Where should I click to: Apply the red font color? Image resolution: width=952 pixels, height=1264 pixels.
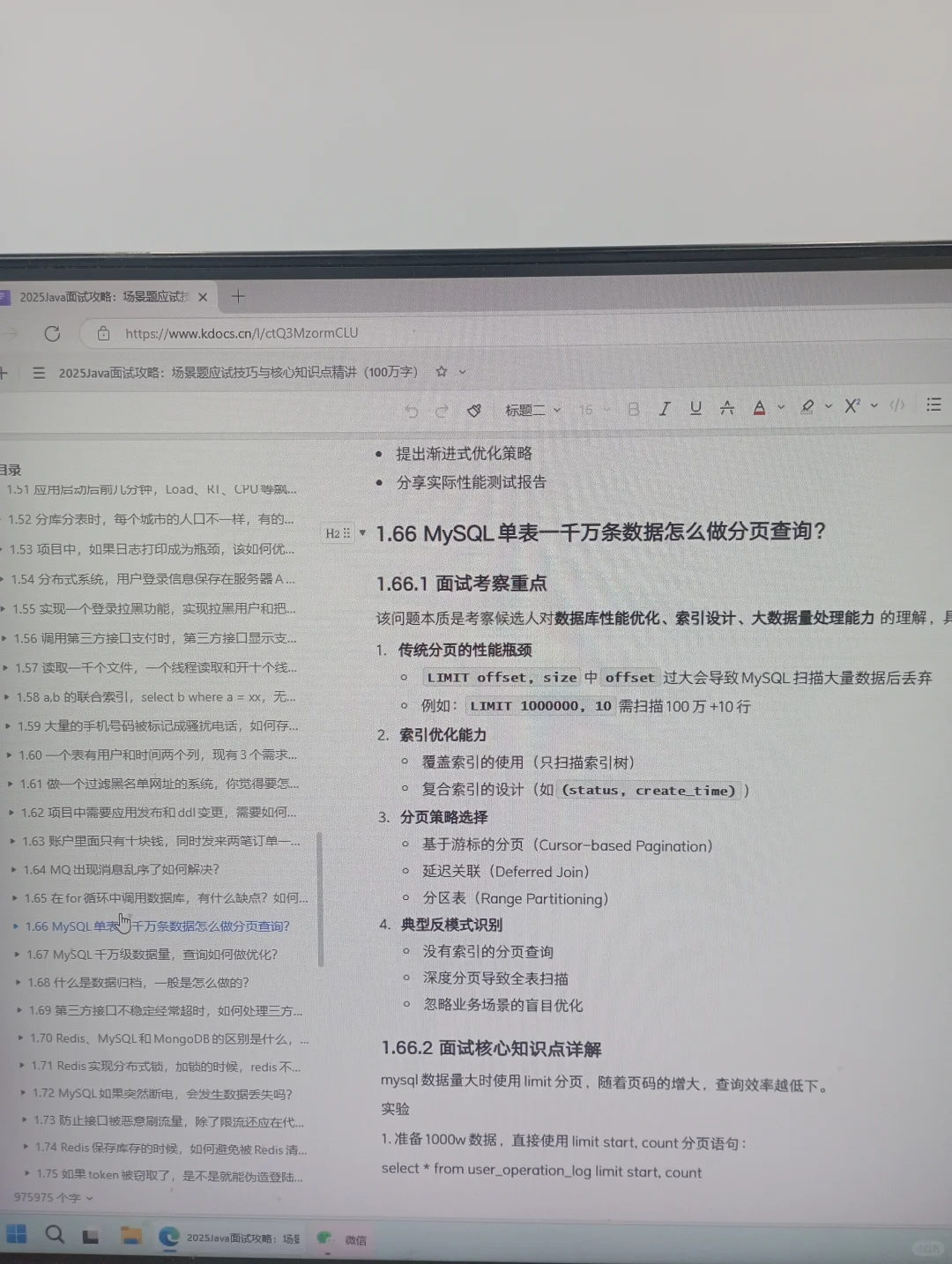pos(759,407)
